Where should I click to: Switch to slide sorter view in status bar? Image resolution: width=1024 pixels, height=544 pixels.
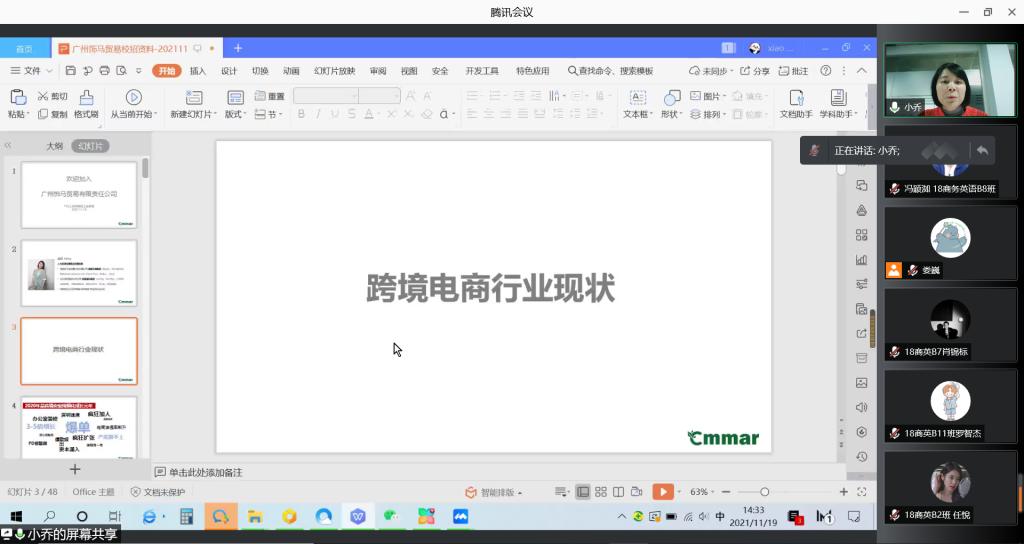pos(600,492)
